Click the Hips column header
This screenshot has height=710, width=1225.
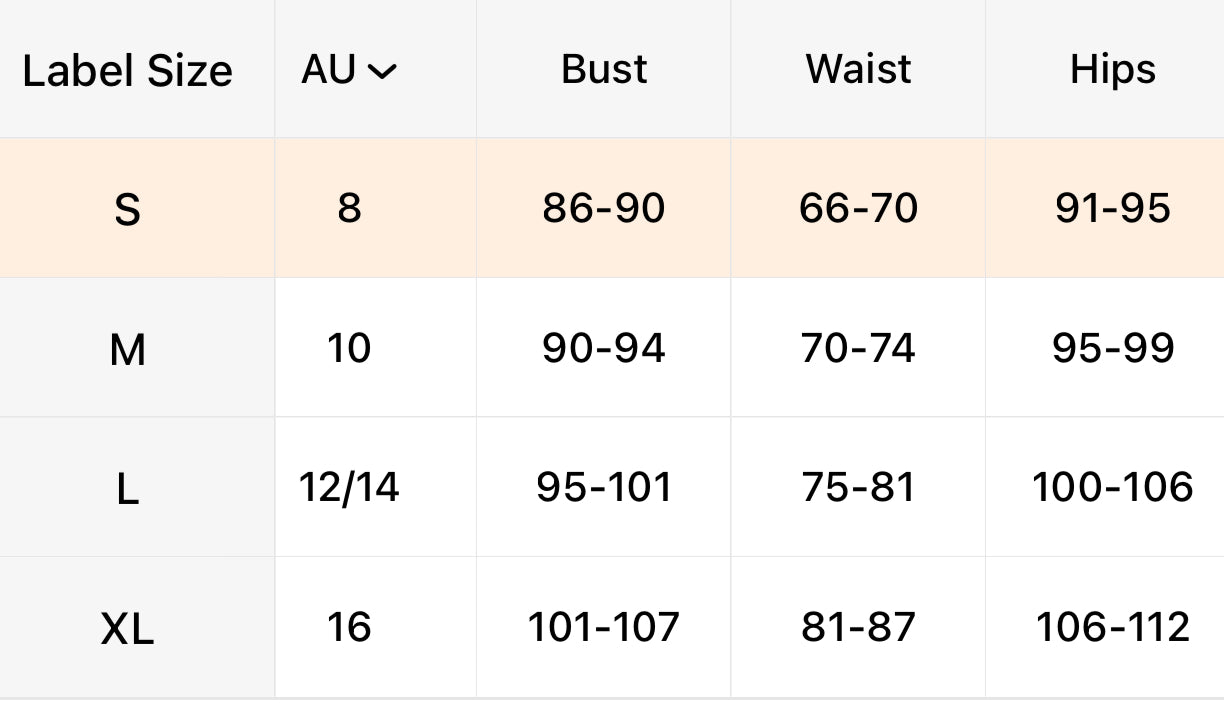coord(1112,69)
